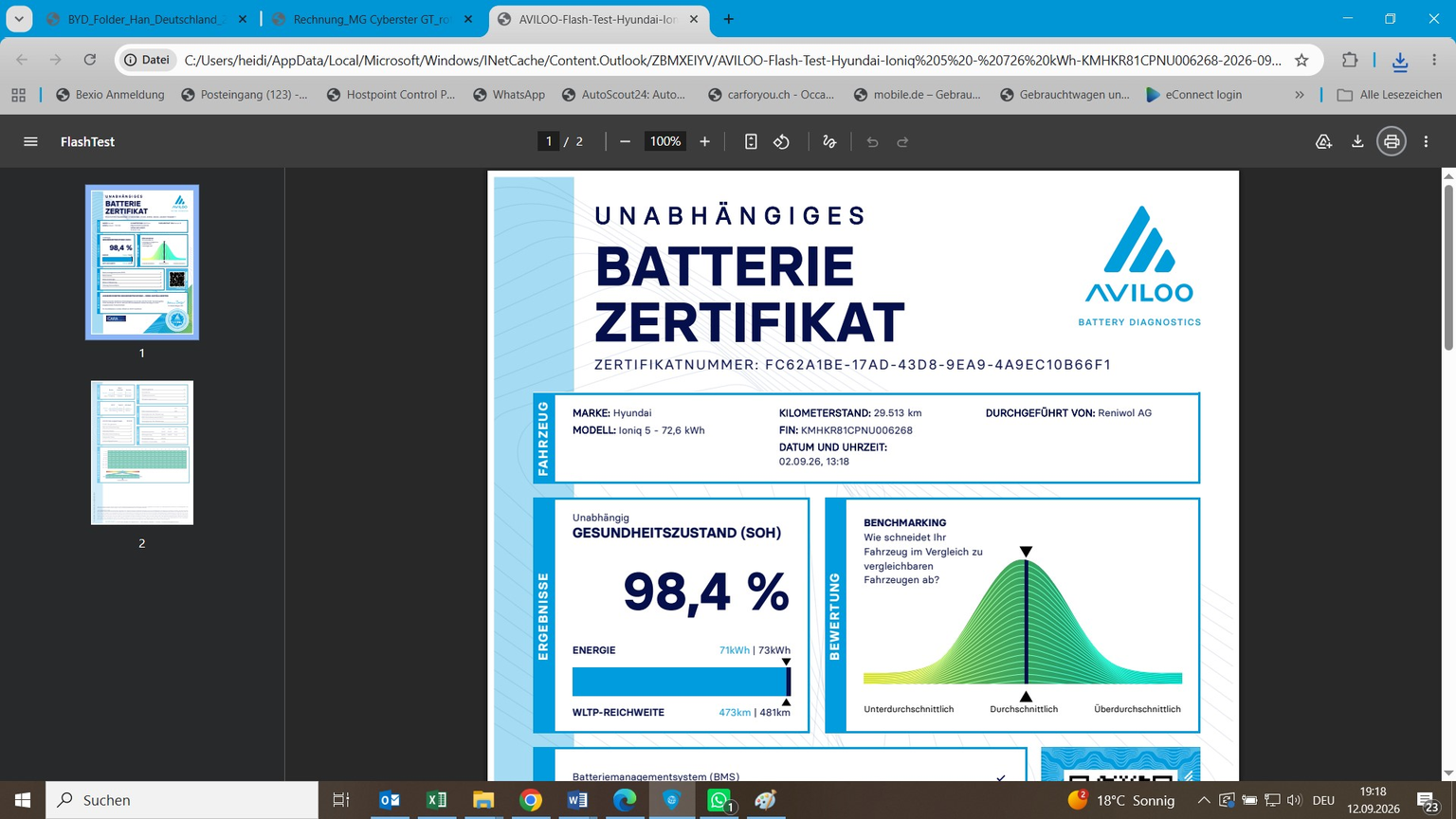The width and height of the screenshot is (1456, 819).
Task: Activate the draw annotation tool
Action: (829, 141)
